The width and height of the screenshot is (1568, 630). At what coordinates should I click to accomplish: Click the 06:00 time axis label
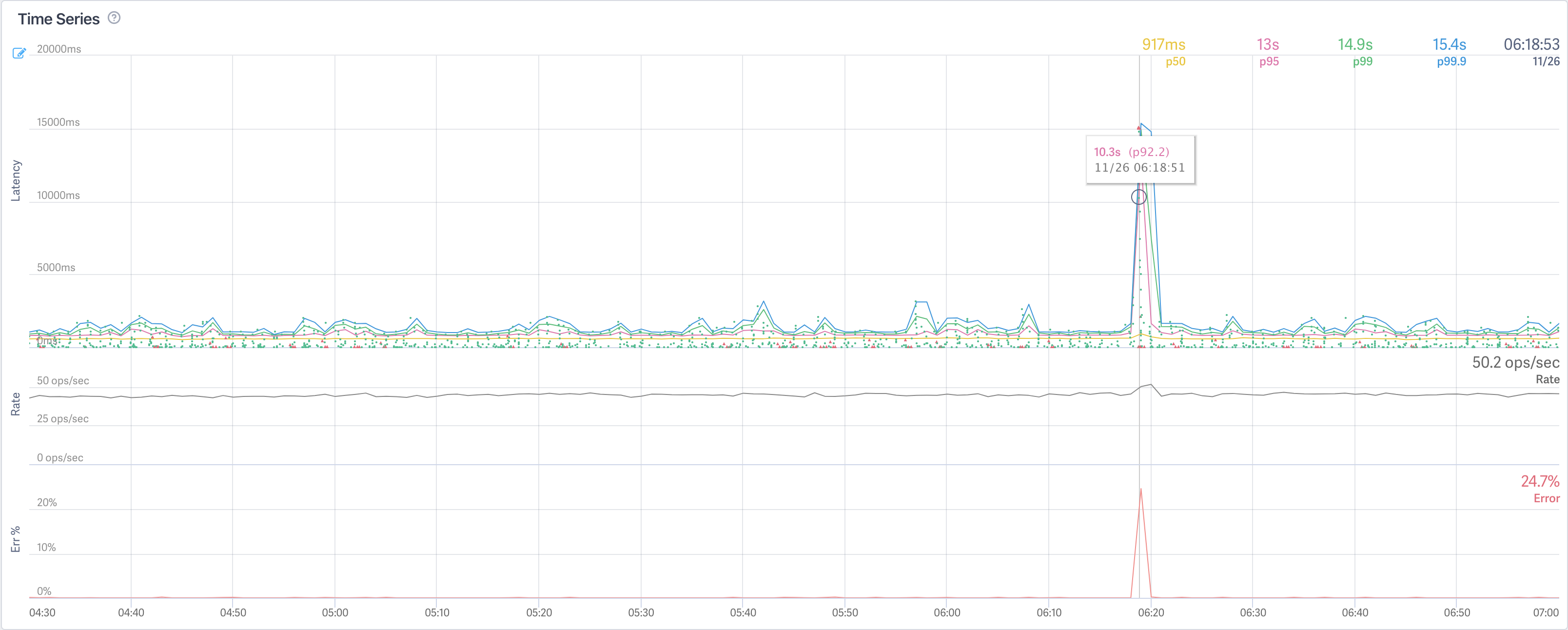(946, 612)
